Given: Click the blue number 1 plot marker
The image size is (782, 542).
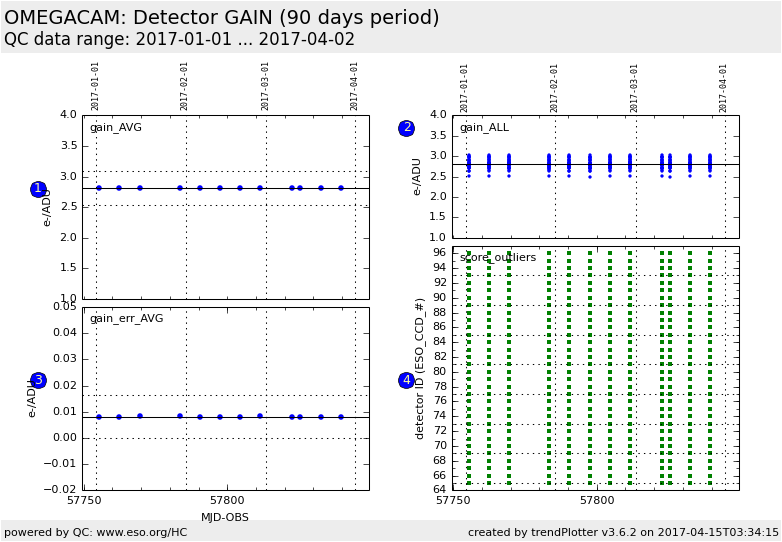Looking at the screenshot, I should point(38,189).
